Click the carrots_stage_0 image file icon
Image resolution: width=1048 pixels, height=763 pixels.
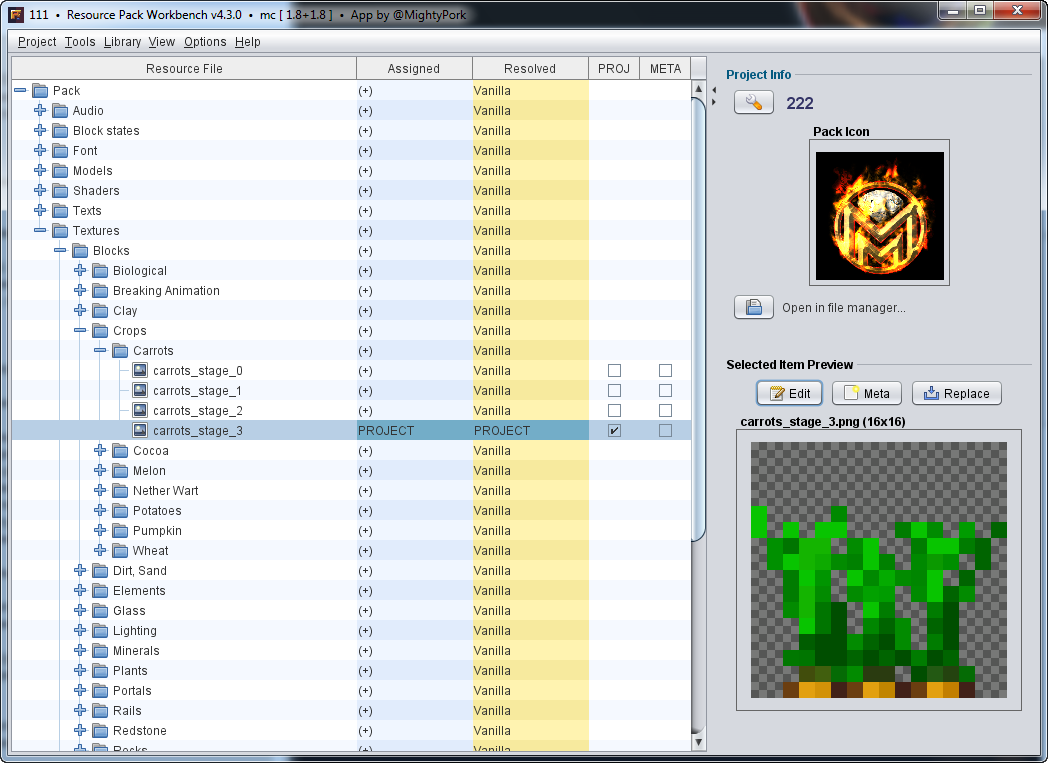[140, 371]
